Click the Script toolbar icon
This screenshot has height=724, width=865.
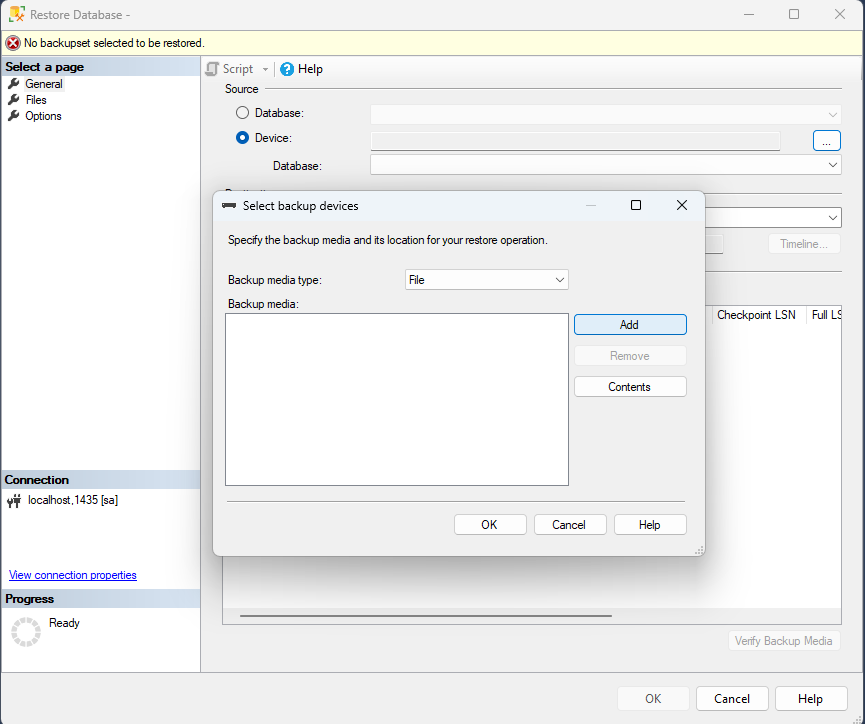tap(212, 68)
